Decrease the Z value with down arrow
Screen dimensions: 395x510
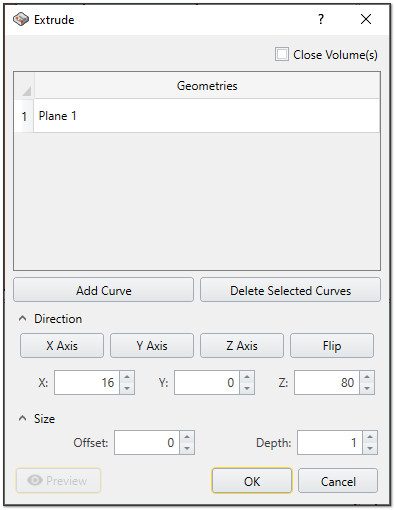coord(367,388)
